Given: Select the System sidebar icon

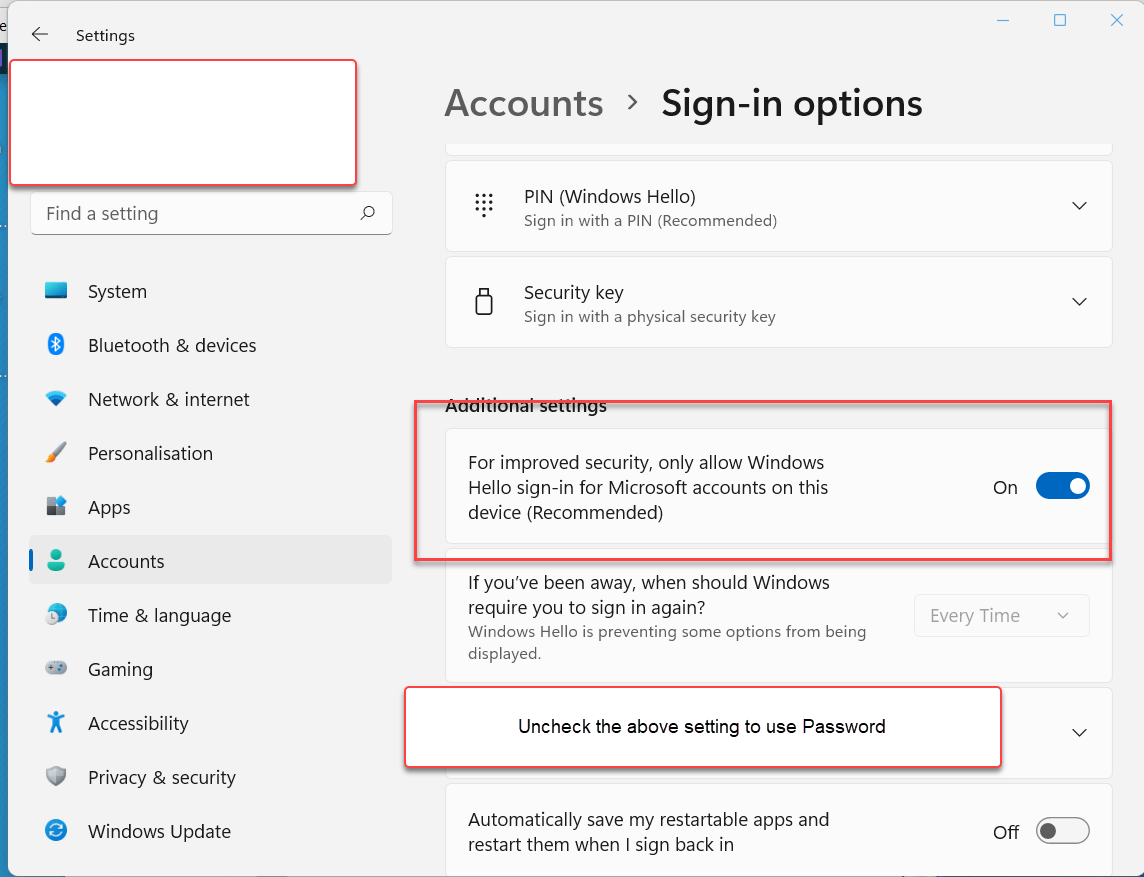Looking at the screenshot, I should 56,291.
